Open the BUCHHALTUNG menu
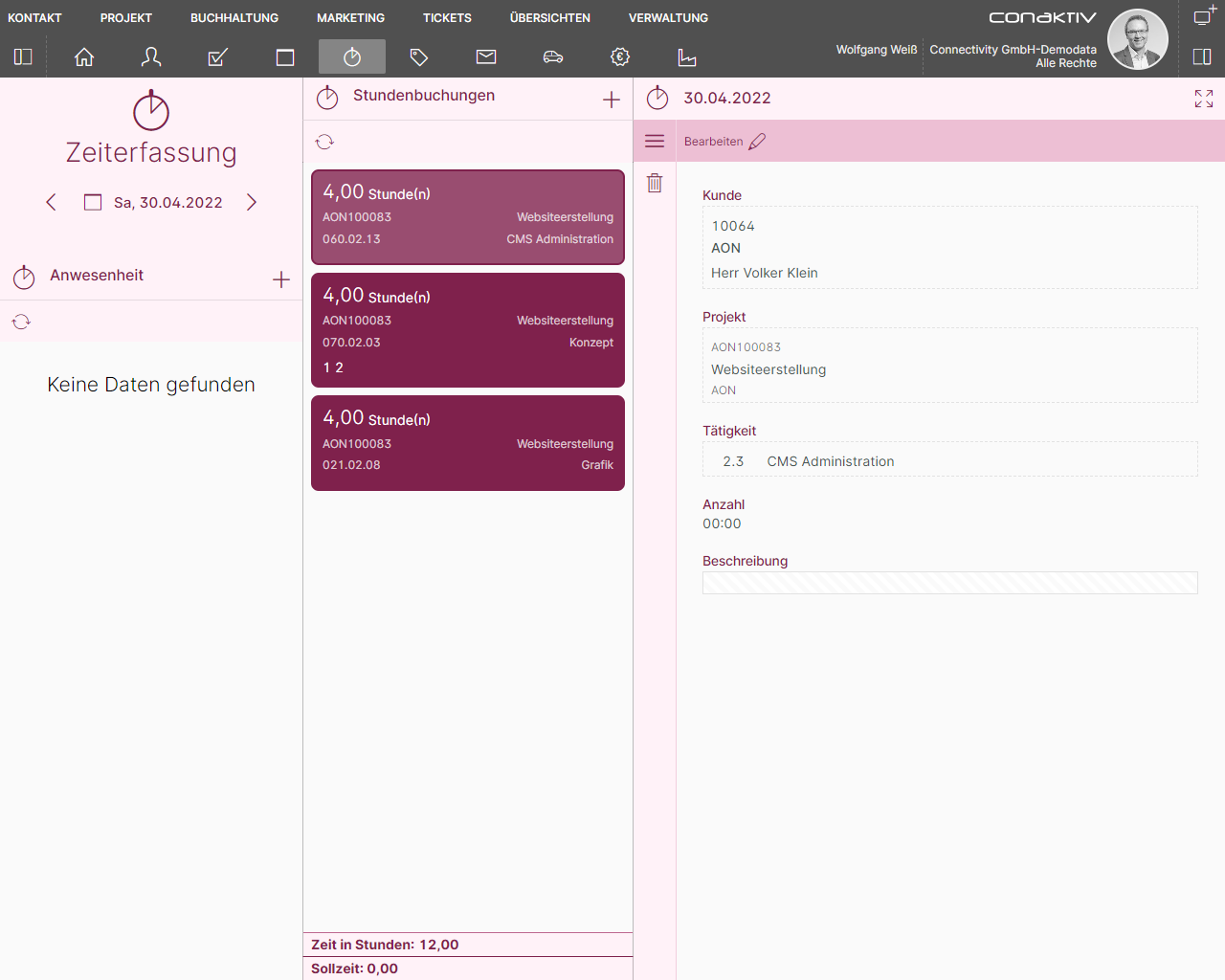Screen dimensions: 1225x980 [234, 18]
